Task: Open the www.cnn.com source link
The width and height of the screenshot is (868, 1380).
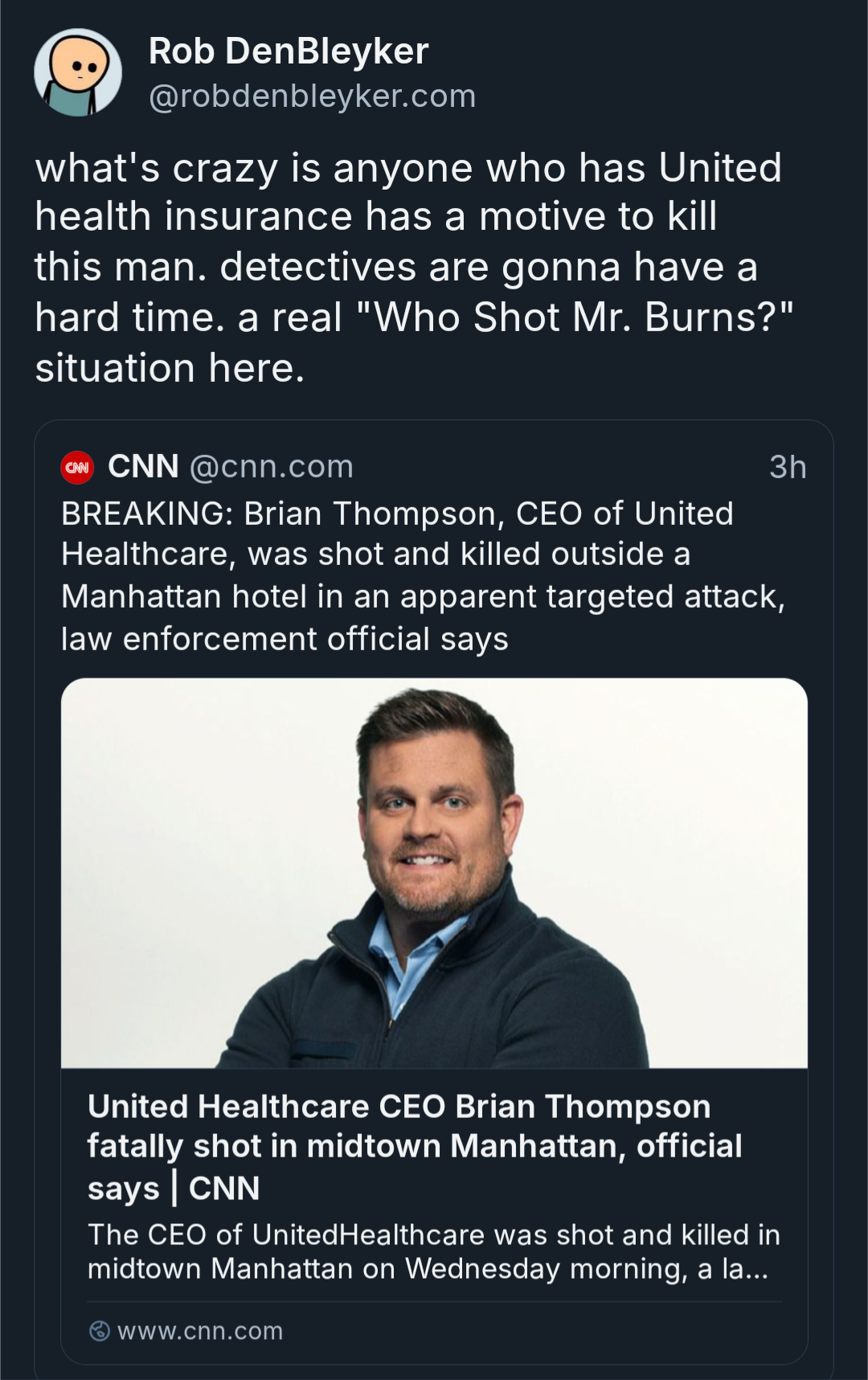Action: (x=200, y=1331)
